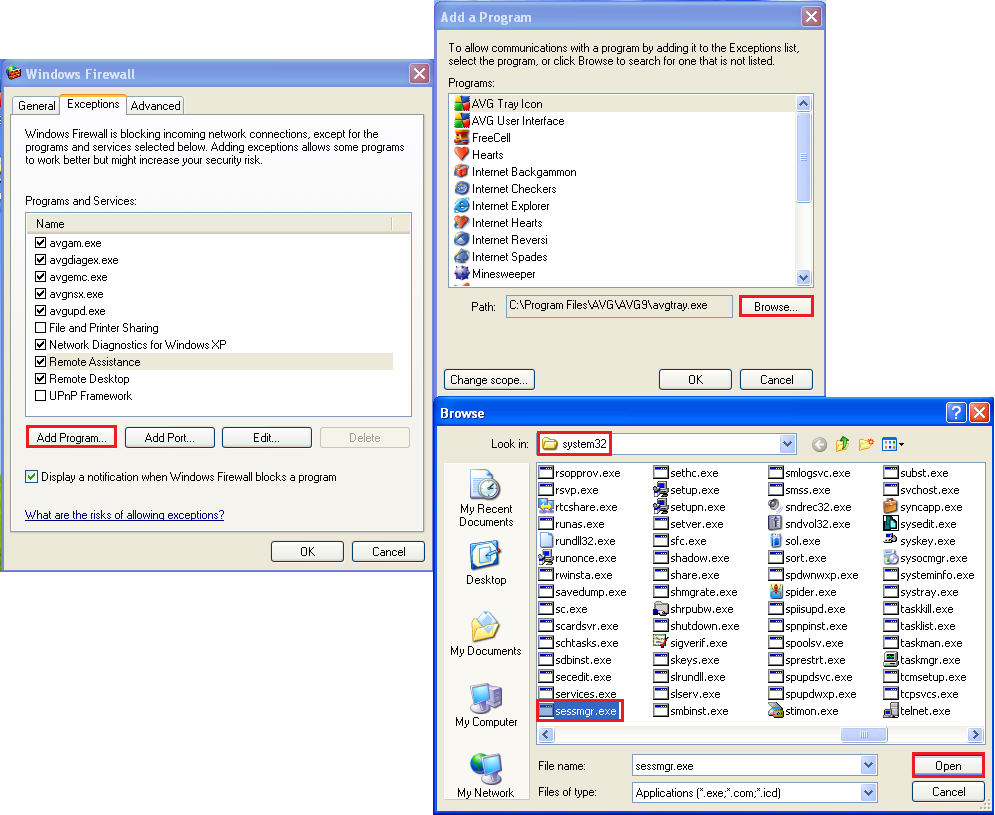
Task: Click the file list horizontal scrollbar thumb
Action: click(864, 734)
